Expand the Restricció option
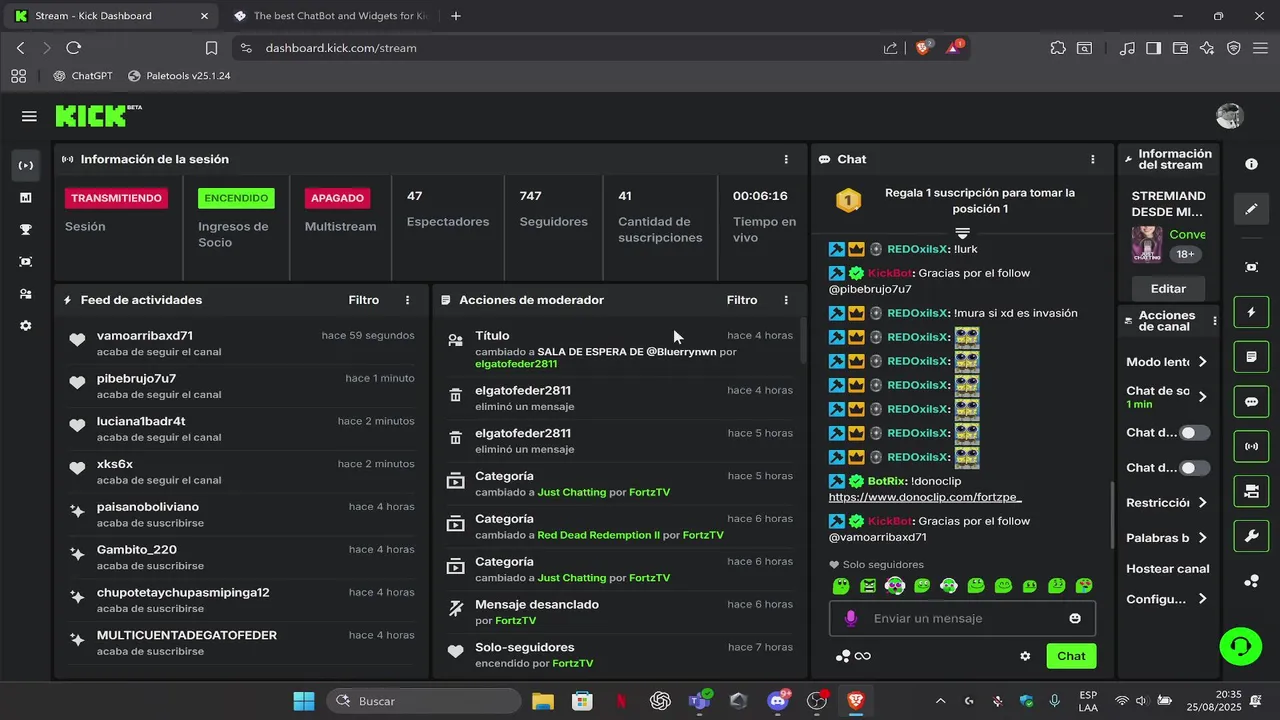The height and width of the screenshot is (720, 1280). (x=1167, y=503)
